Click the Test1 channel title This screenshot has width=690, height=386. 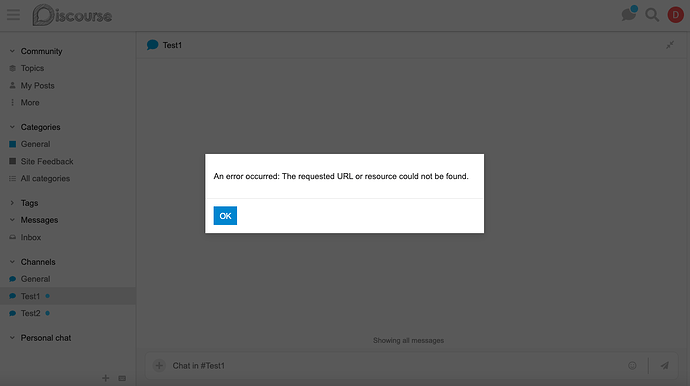[x=172, y=45]
